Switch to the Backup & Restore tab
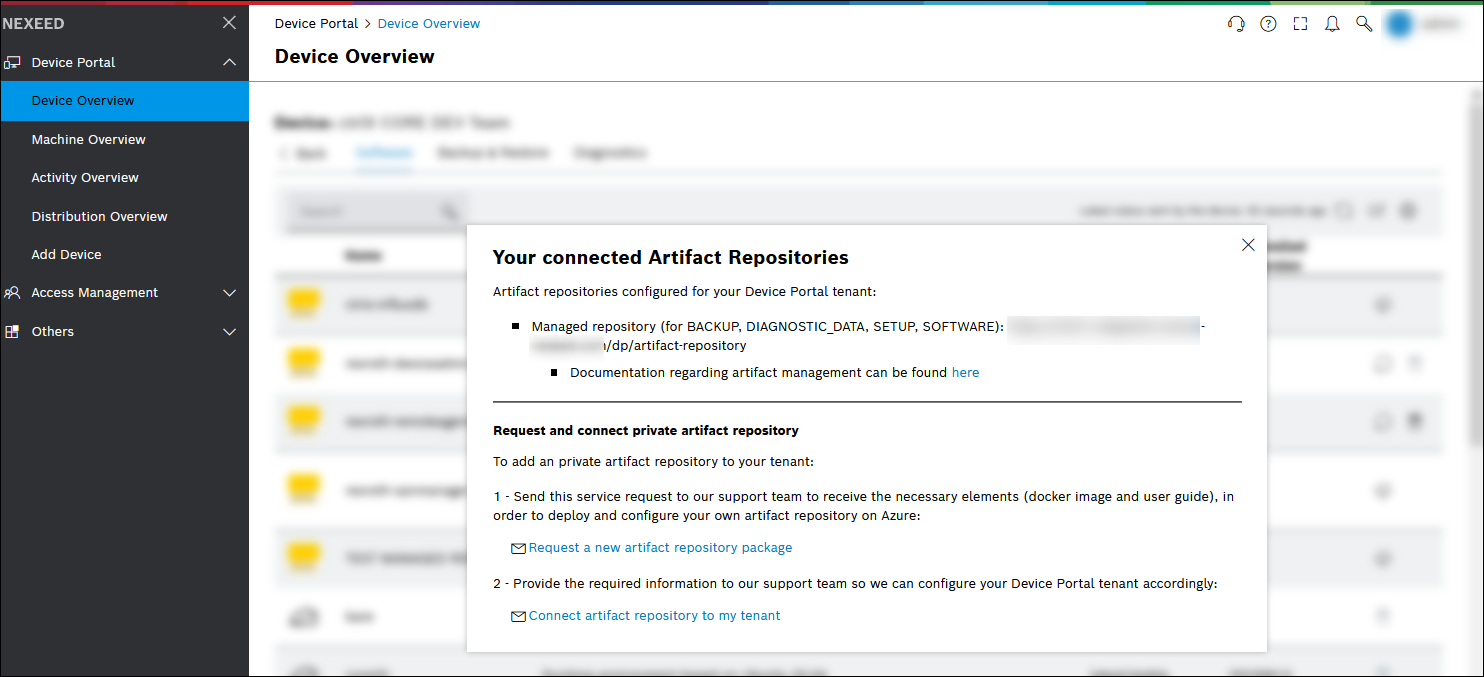This screenshot has height=677, width=1484. (x=492, y=152)
